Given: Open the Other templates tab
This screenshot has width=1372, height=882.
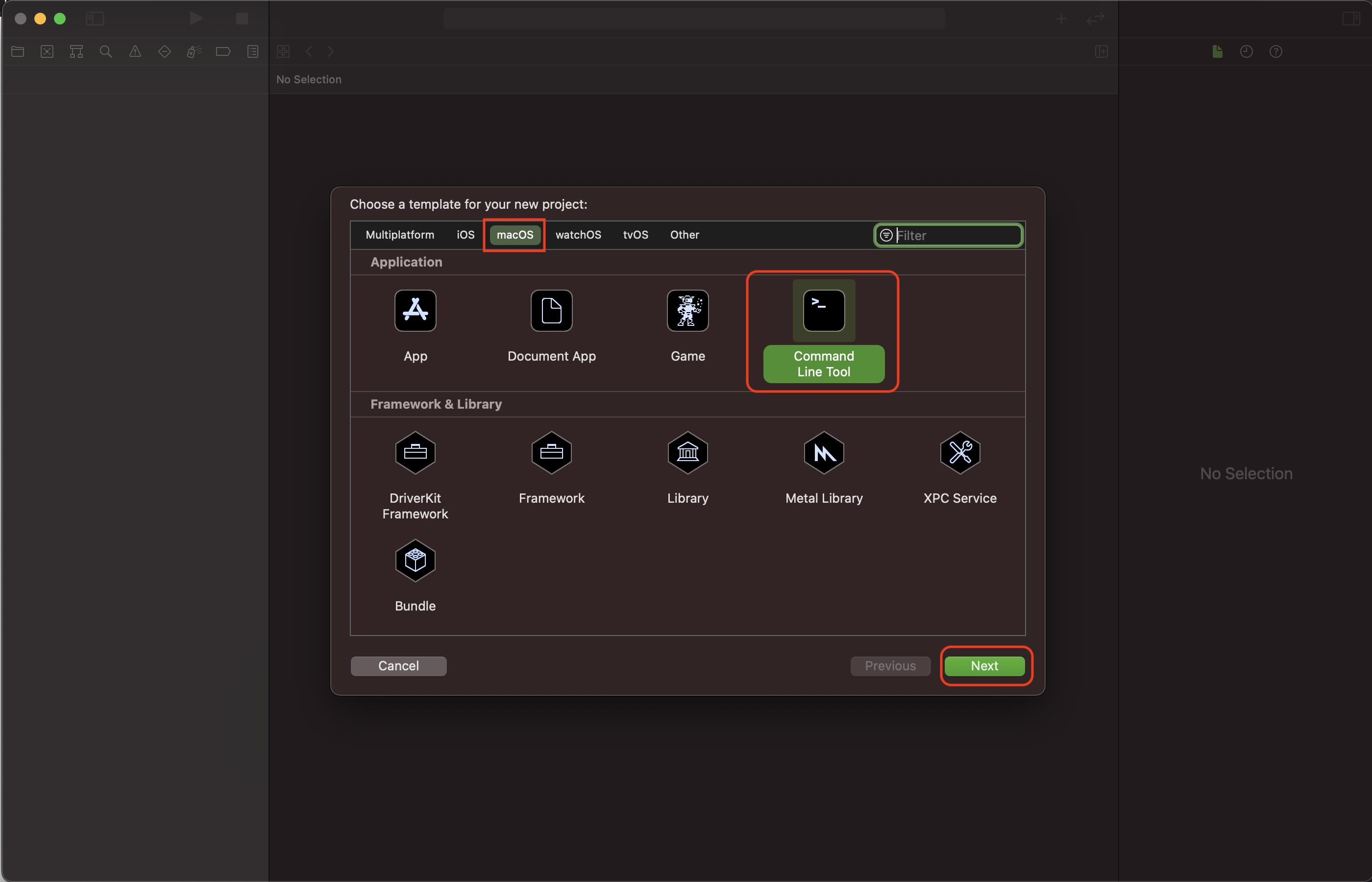Looking at the screenshot, I should [684, 235].
